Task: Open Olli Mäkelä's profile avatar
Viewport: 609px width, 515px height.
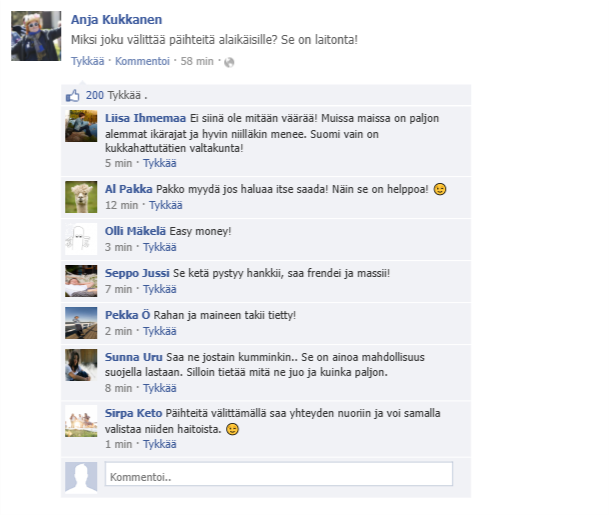Action: [81, 239]
